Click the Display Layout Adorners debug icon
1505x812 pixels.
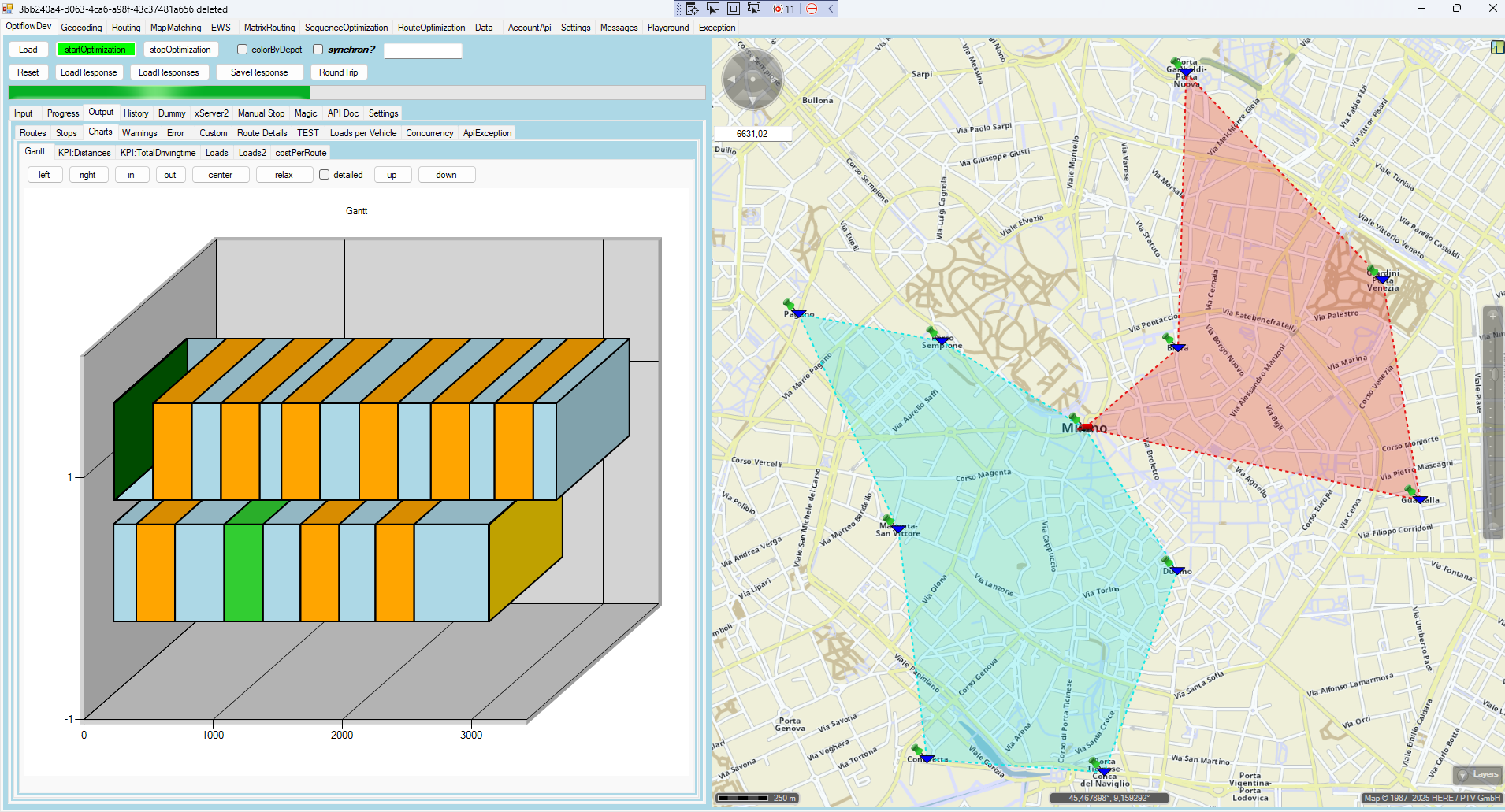point(733,9)
